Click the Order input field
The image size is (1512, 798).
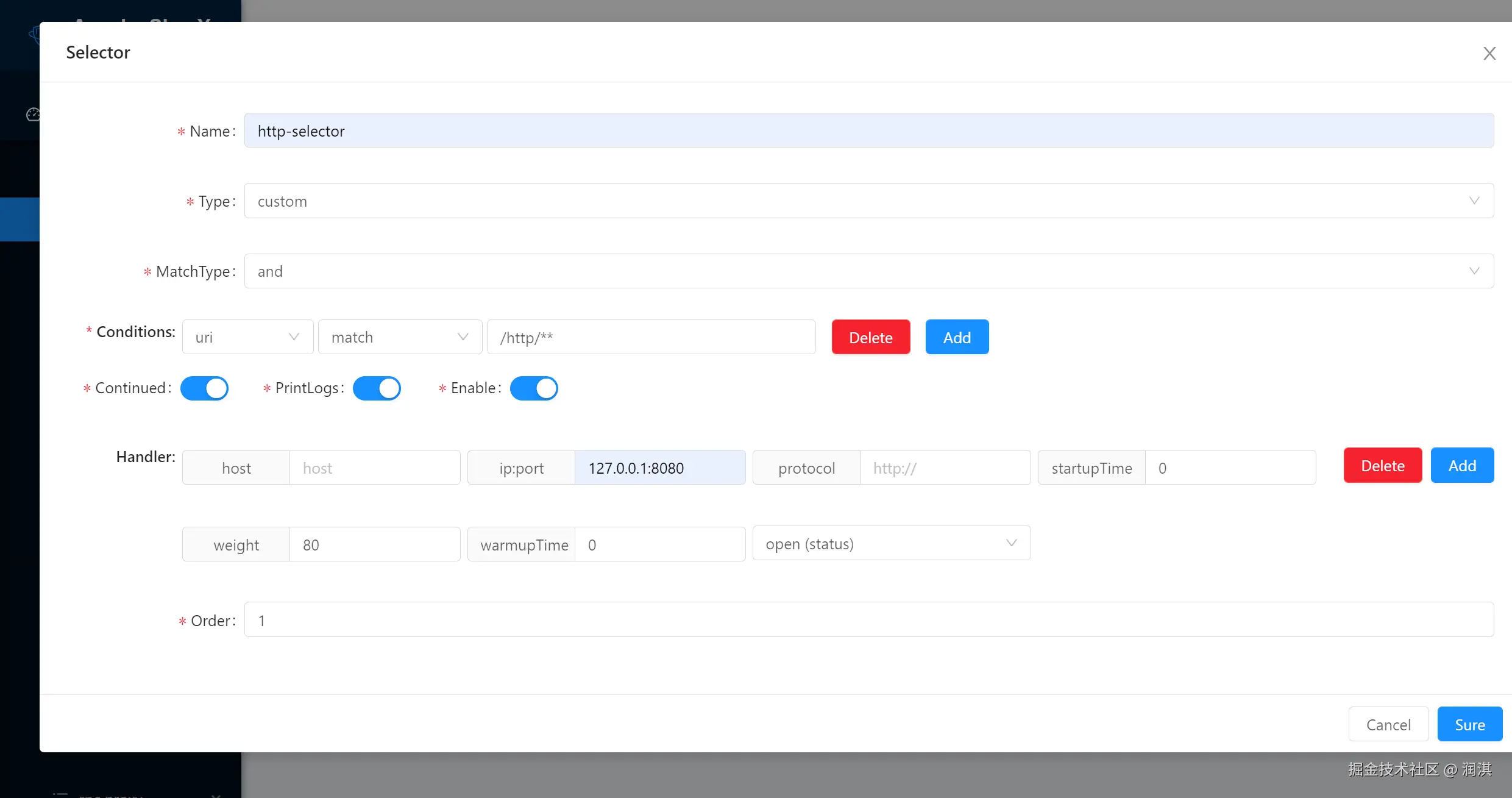pyautogui.click(x=868, y=620)
